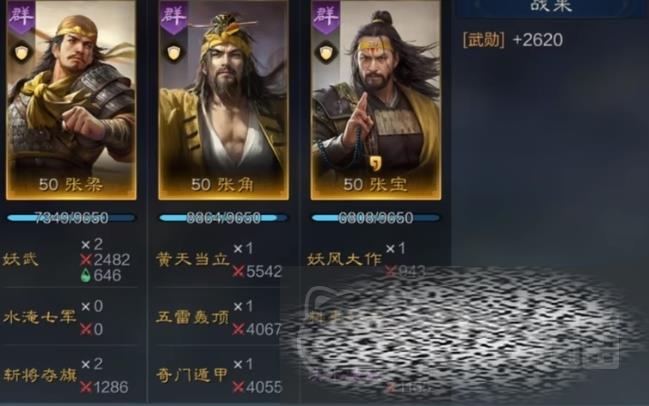Click the red damage icon beside 5542
This screenshot has height=406, width=649.
238,271
